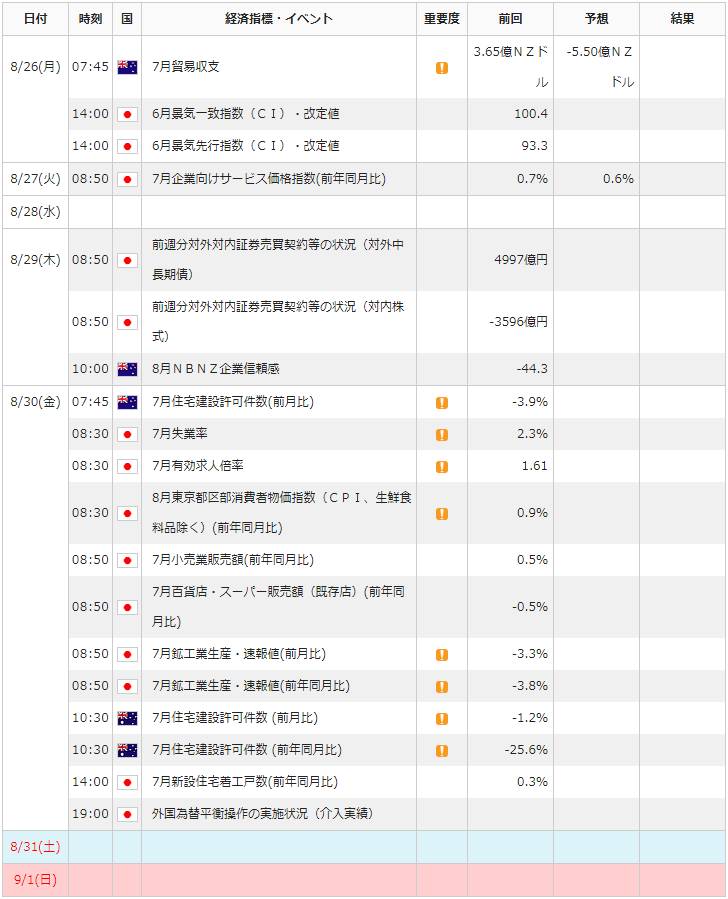Click the 国 column header
The width and height of the screenshot is (728, 899).
(x=127, y=19)
